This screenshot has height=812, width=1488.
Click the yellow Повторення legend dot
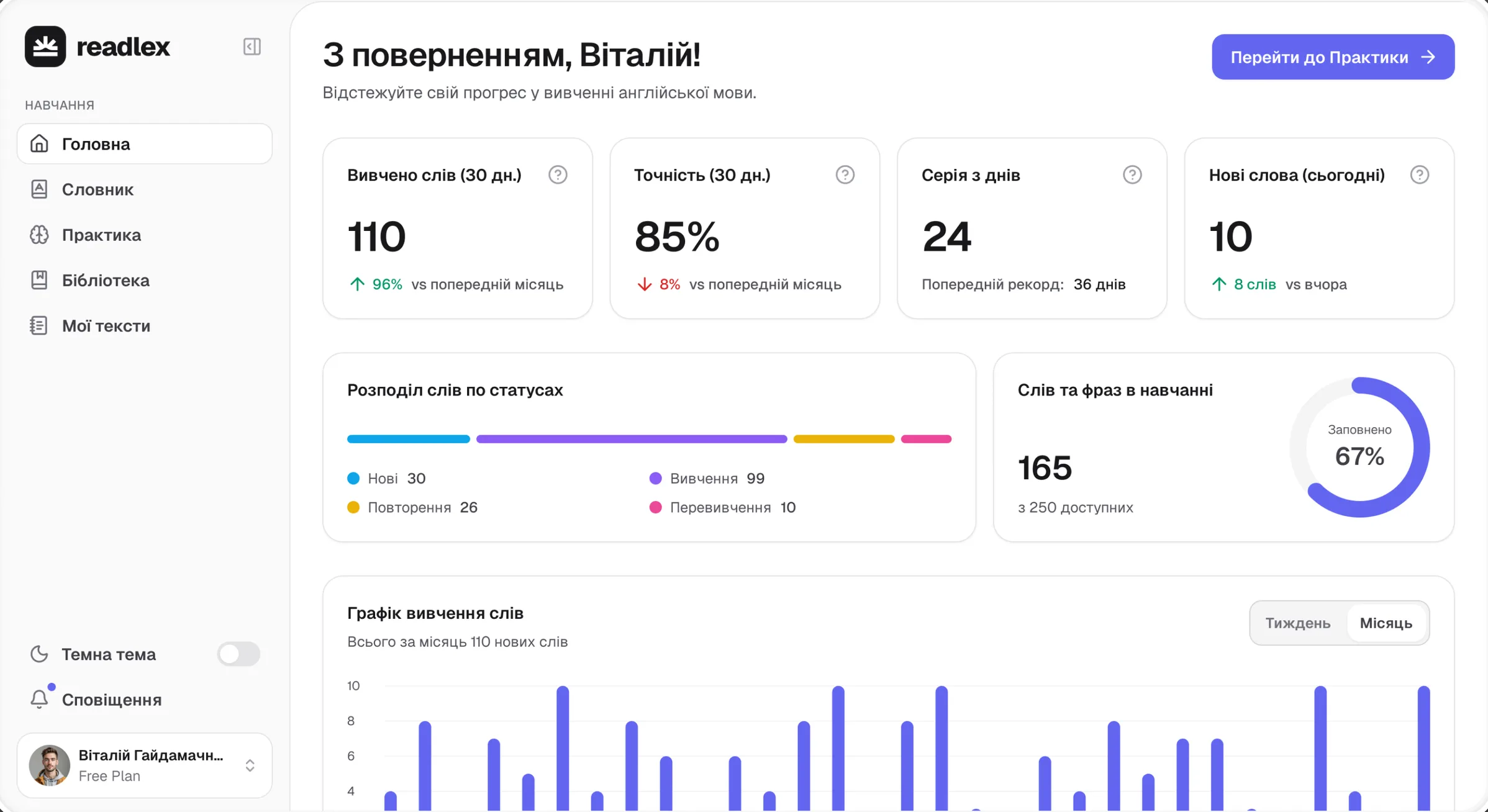tap(353, 507)
